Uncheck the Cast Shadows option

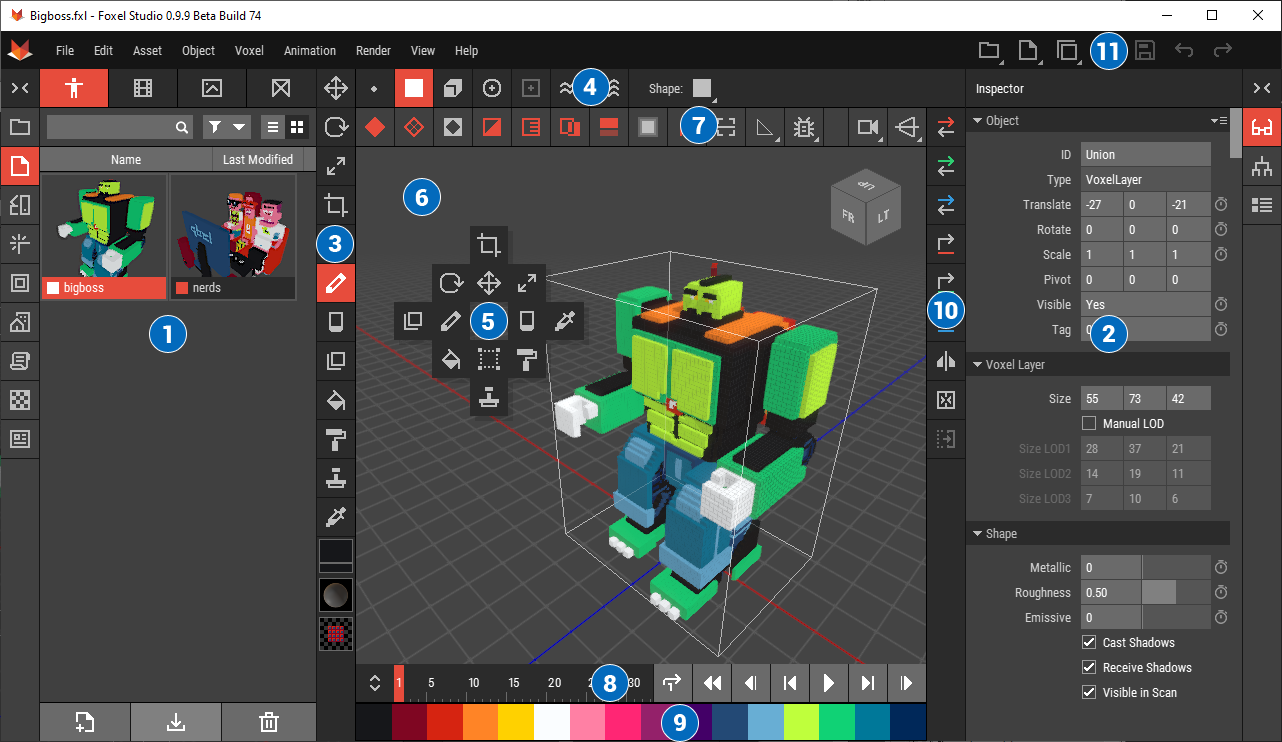(x=1088, y=642)
